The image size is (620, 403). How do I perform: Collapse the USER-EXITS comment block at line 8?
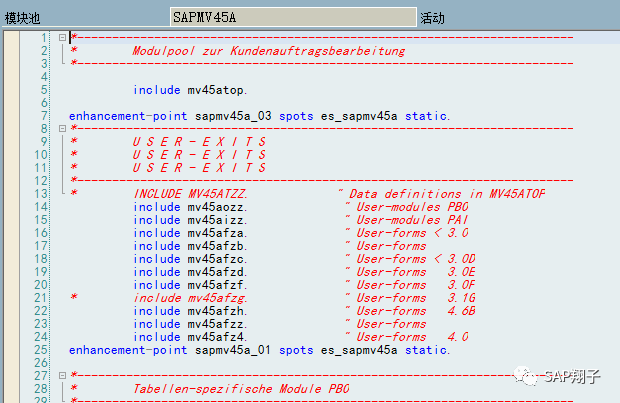62,129
